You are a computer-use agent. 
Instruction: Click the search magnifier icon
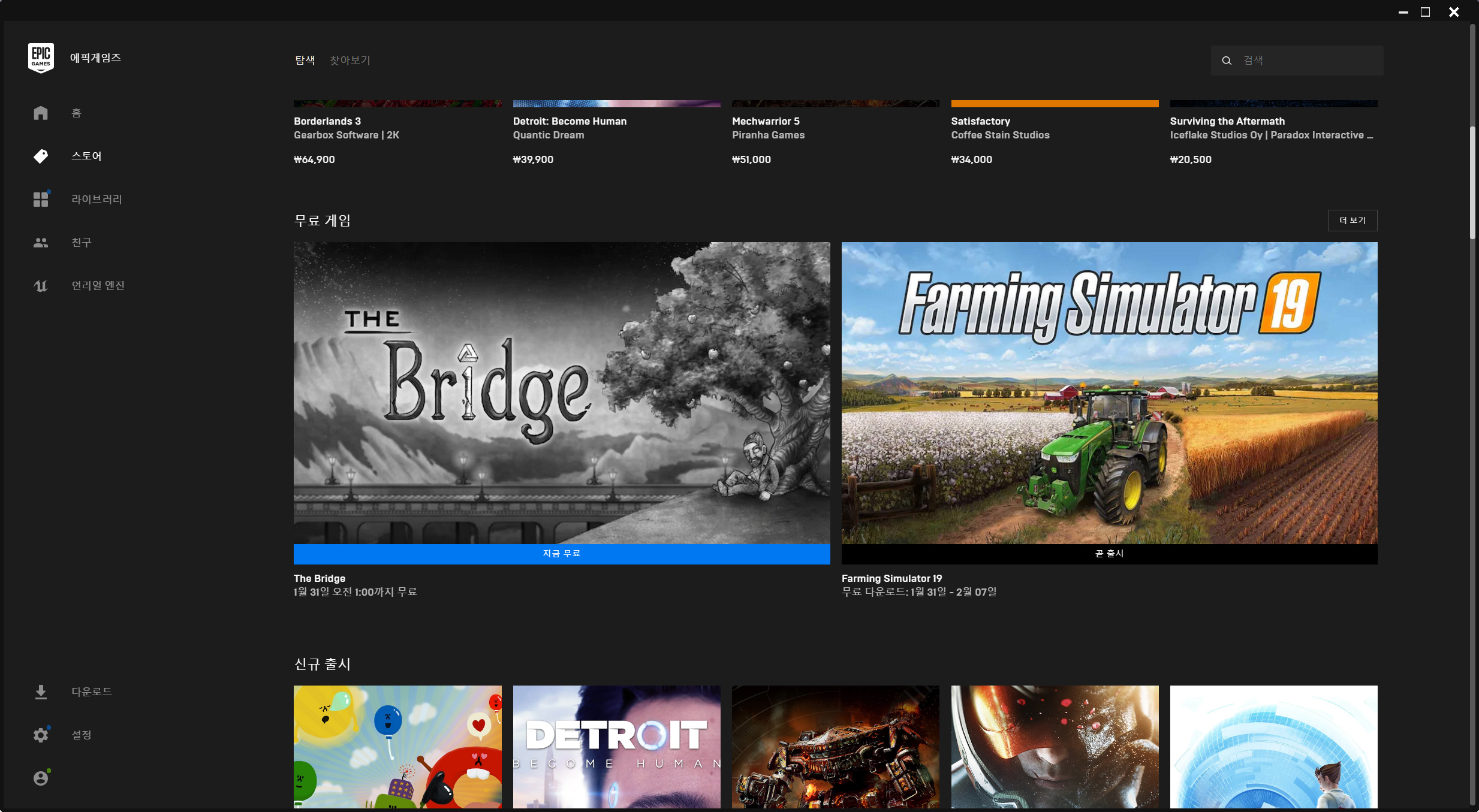pos(1227,61)
